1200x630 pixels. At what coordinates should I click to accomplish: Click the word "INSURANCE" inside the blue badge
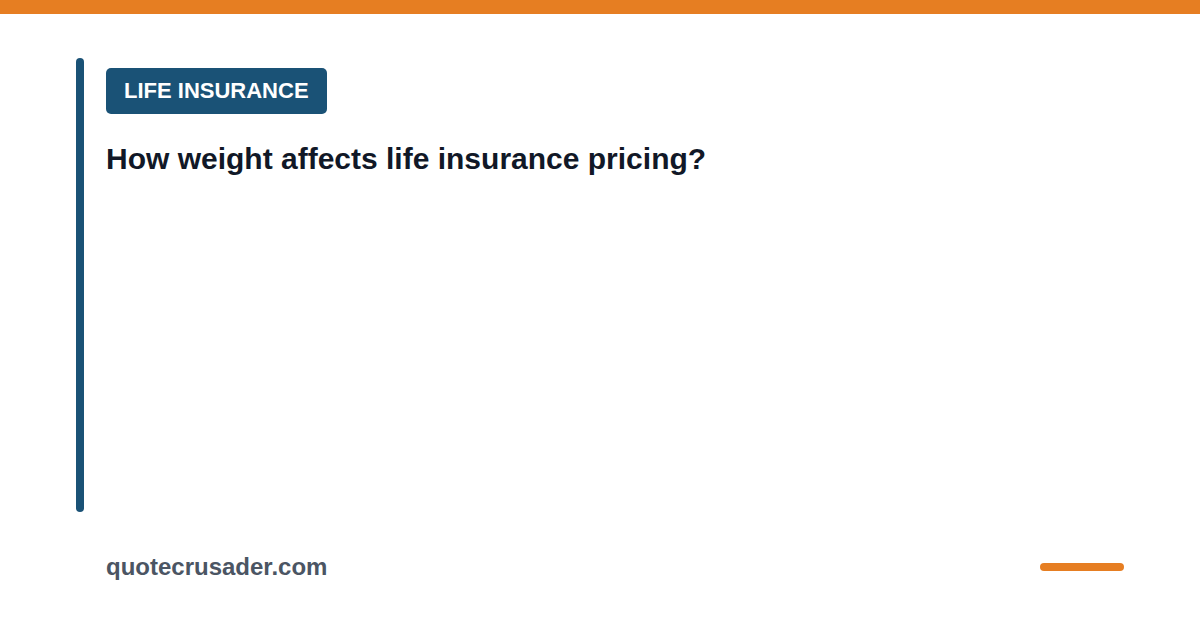point(242,91)
